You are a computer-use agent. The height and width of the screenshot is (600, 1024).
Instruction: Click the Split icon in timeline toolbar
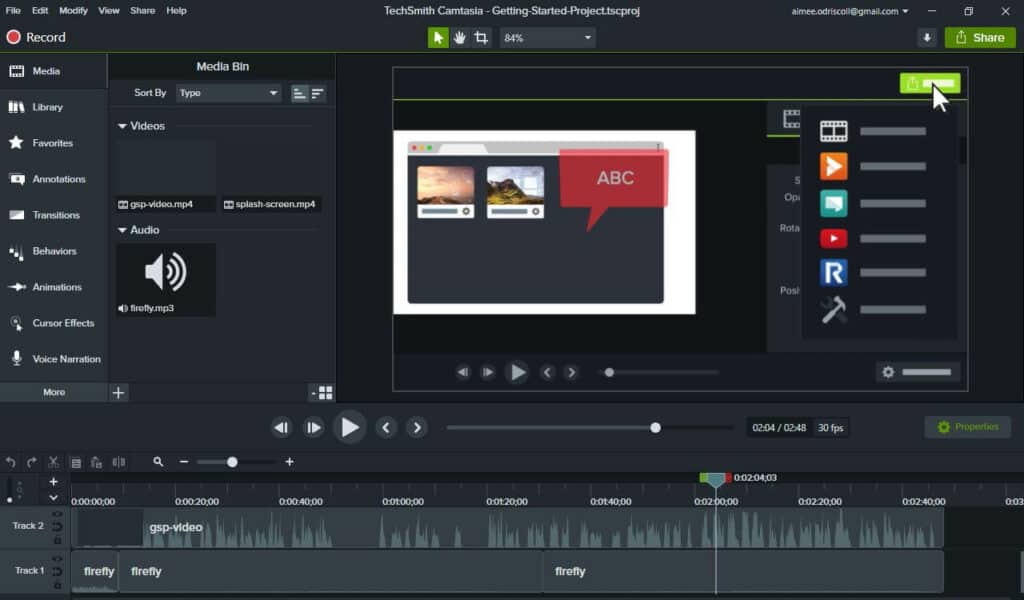point(119,462)
